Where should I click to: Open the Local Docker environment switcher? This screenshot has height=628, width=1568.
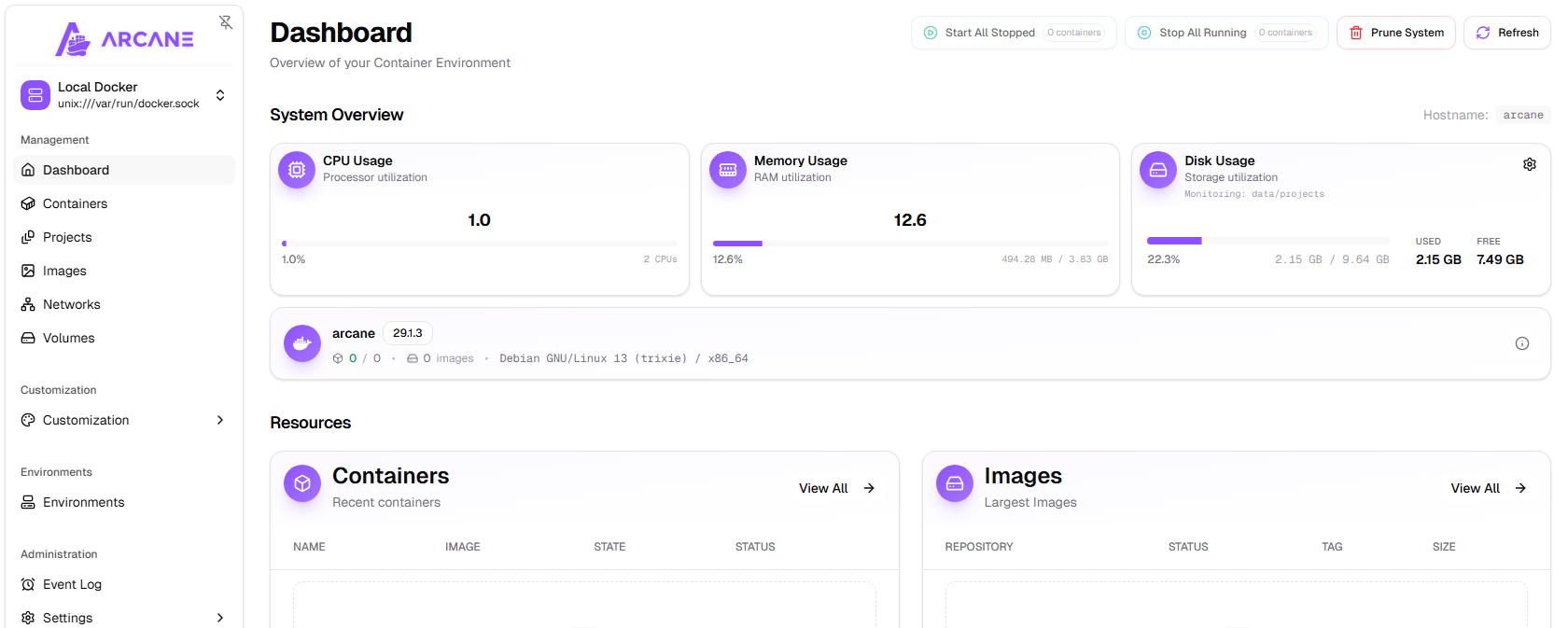tap(220, 95)
